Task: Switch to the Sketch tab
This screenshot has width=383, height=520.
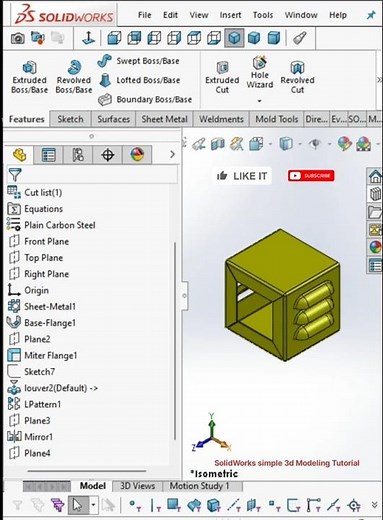Action: tap(70, 119)
